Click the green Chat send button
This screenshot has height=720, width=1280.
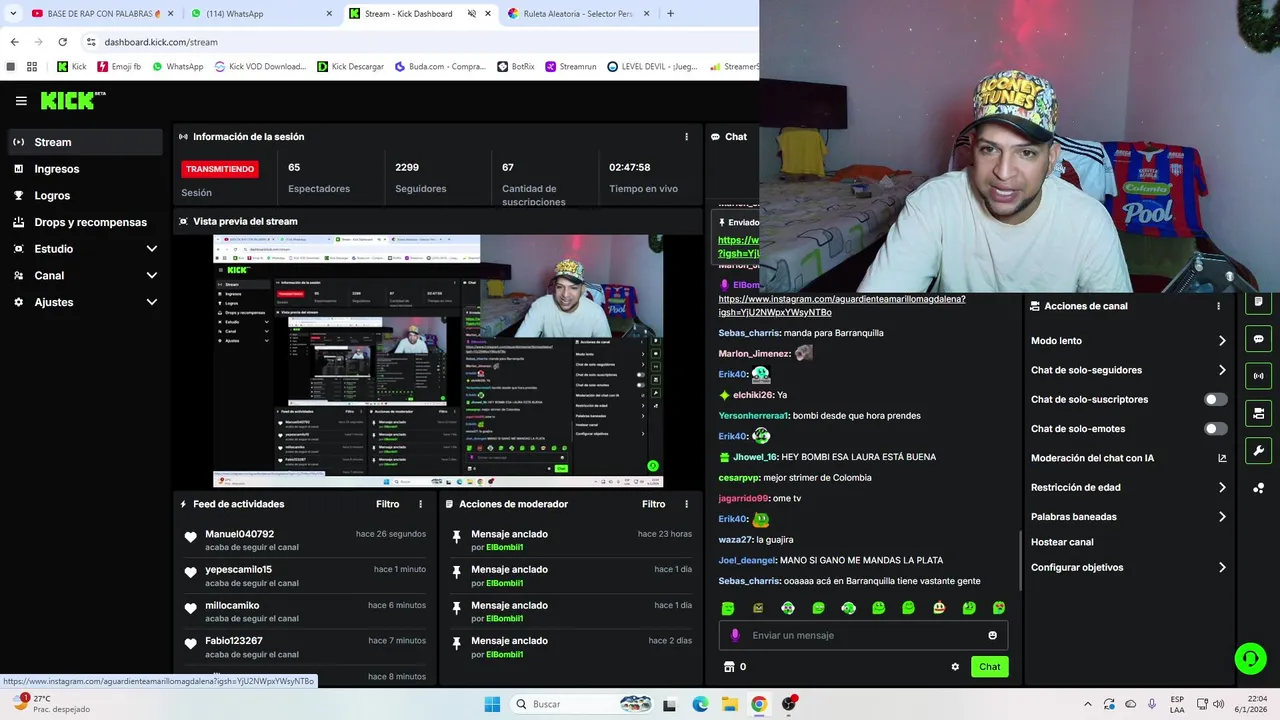[989, 667]
